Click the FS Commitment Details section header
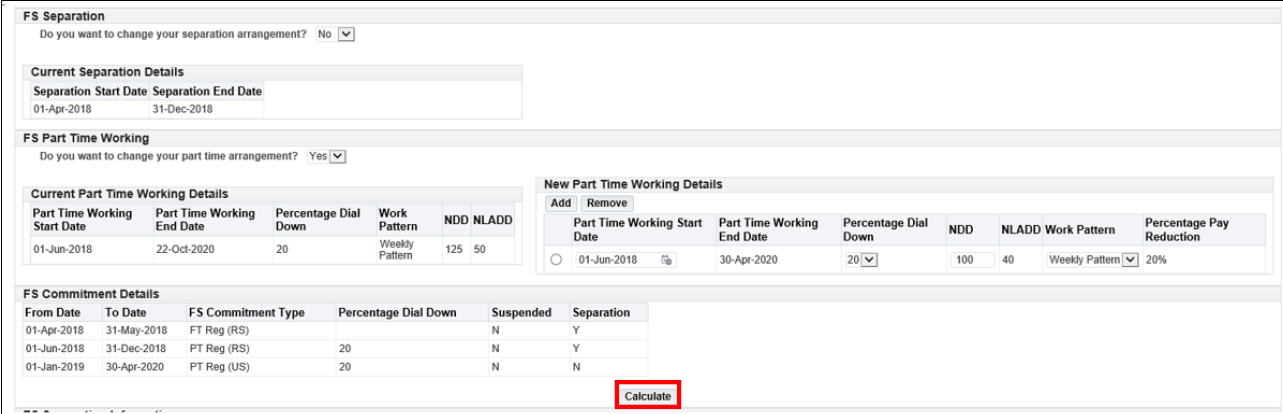Viewport: 1283px width, 414px height. [91, 294]
